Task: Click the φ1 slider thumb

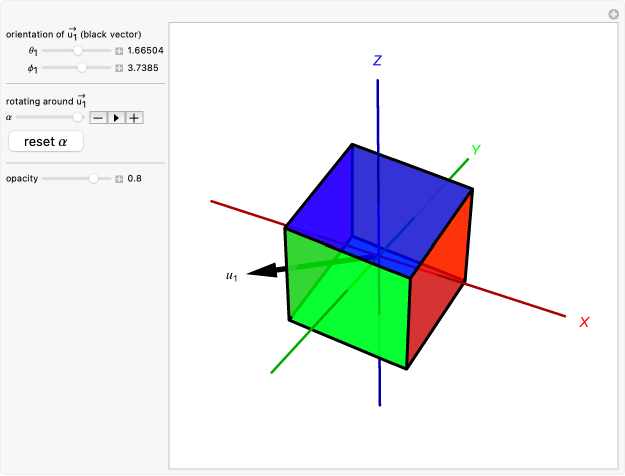Action: pyautogui.click(x=82, y=68)
